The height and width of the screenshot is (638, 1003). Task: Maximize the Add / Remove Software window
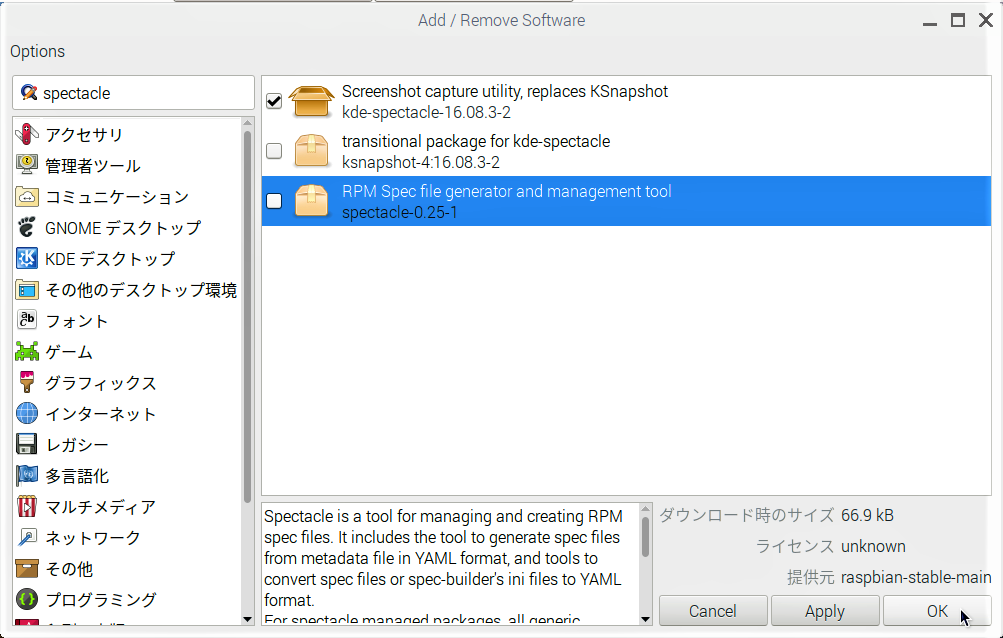958,20
